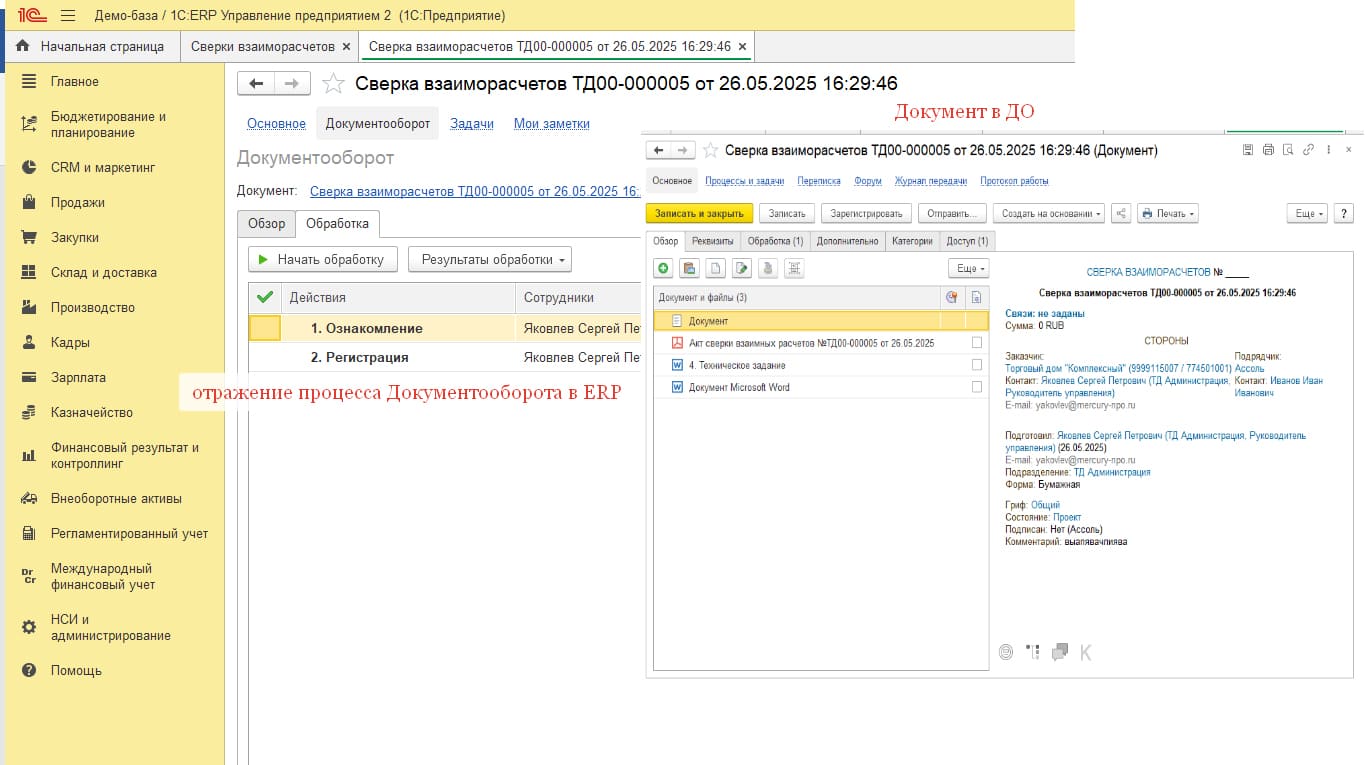
Task: Open the main menu hamburger icon
Action: tap(68, 16)
